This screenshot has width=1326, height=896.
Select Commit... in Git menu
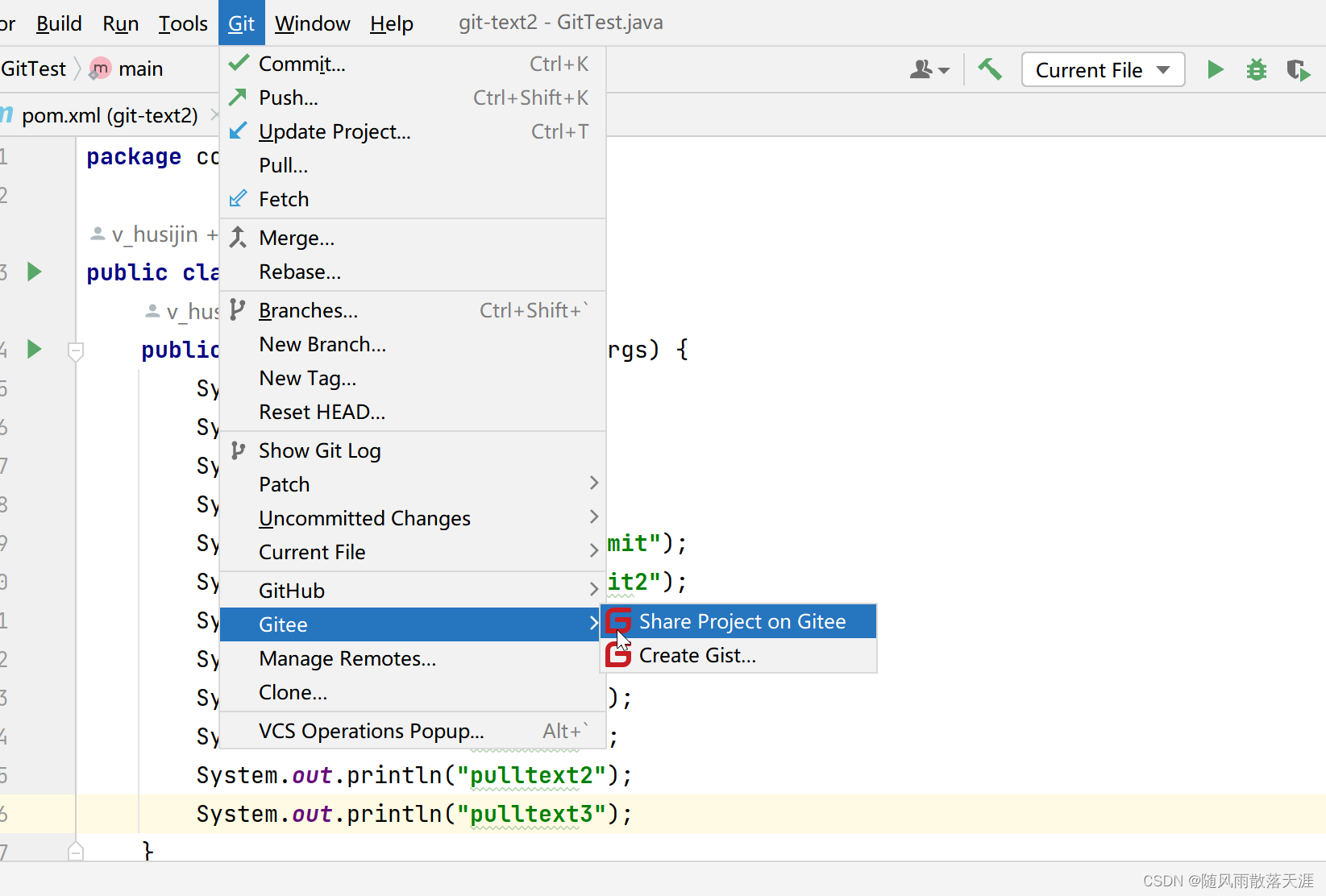click(x=412, y=64)
